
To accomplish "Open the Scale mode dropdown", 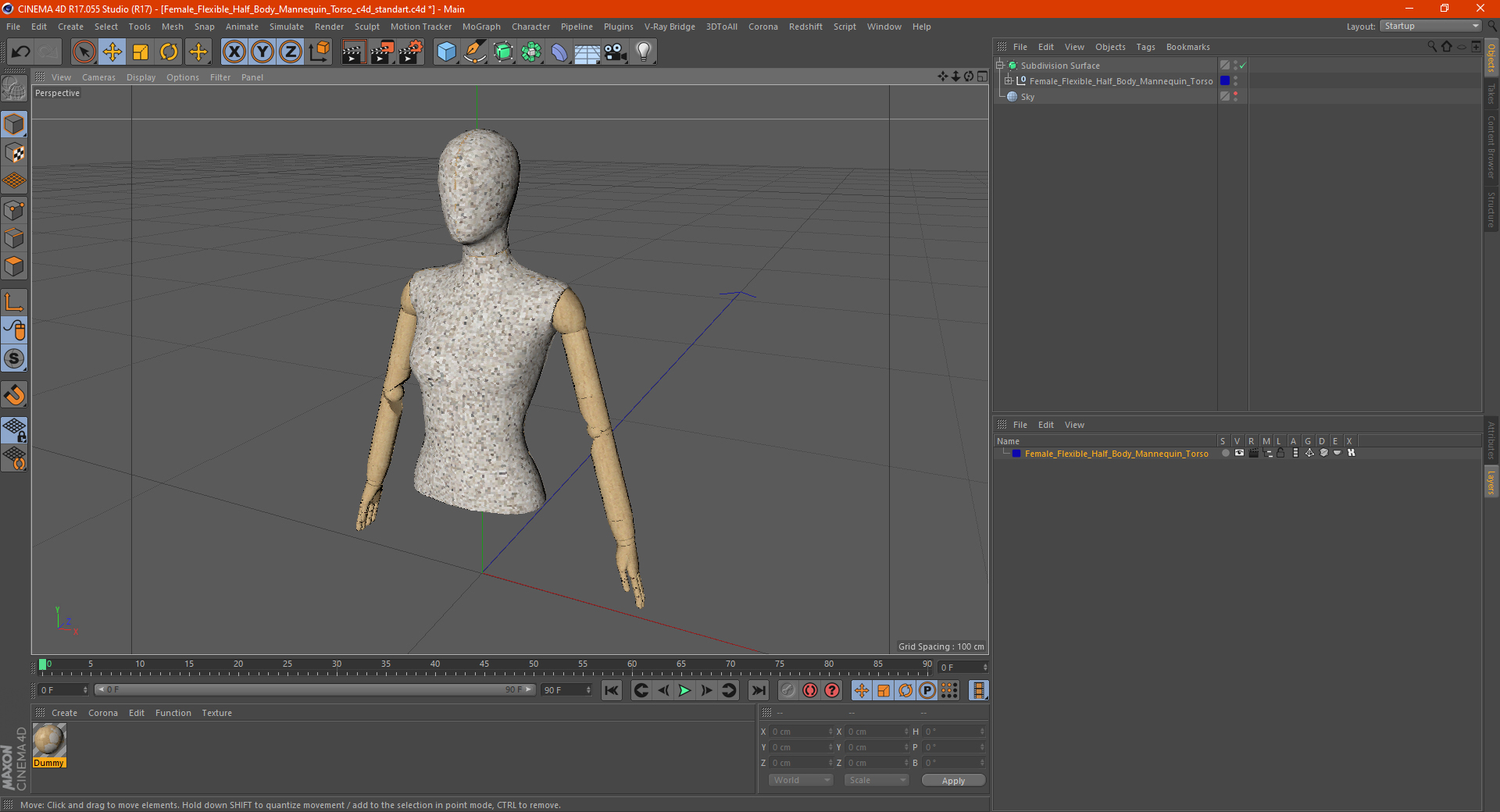I will tap(877, 780).
